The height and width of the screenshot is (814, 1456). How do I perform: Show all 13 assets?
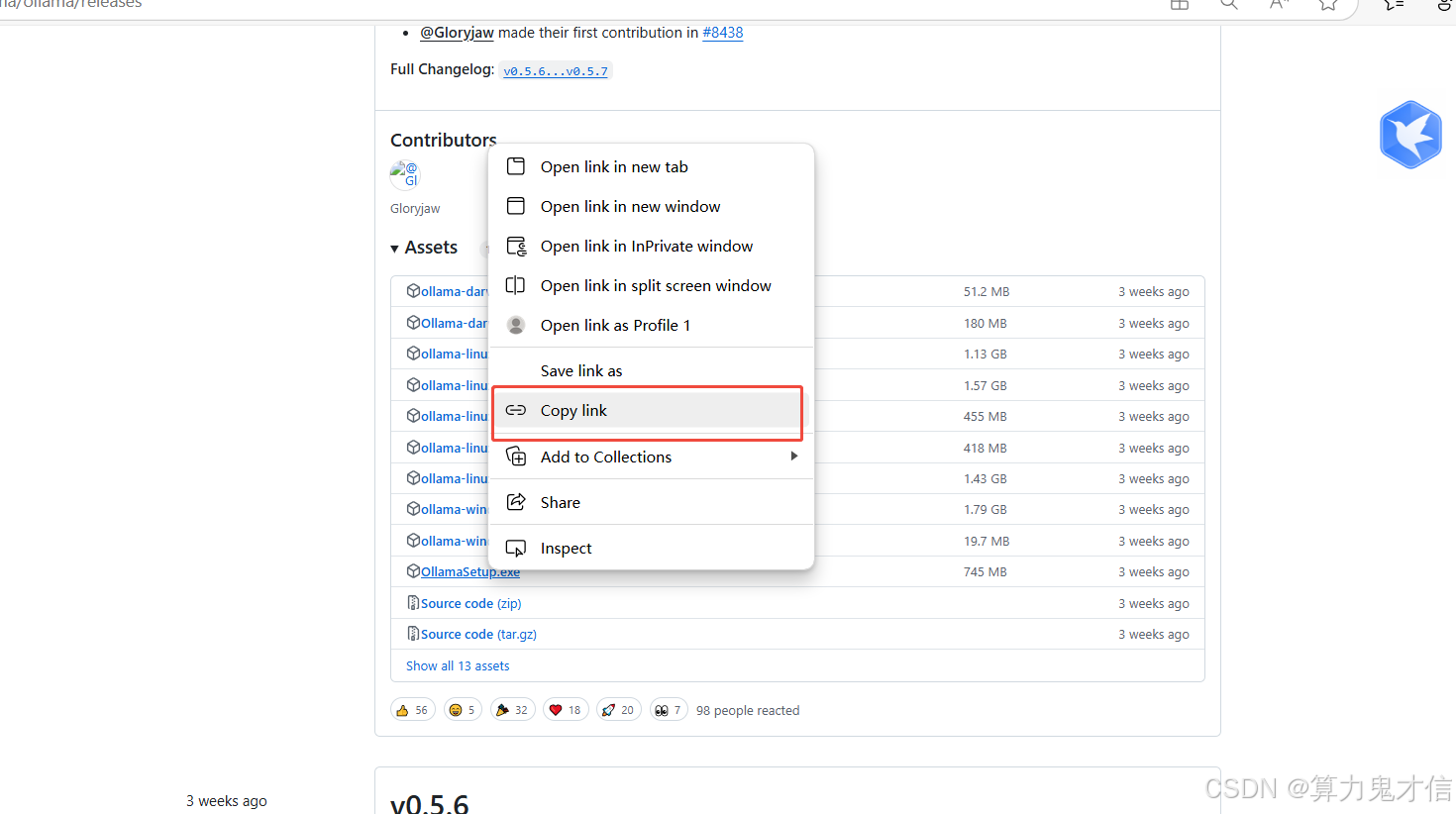458,665
